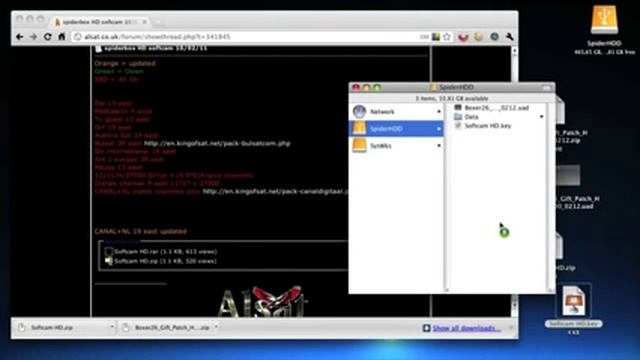640x360 pixels.
Task: Expand the Data folder arrow
Action: tap(542, 117)
